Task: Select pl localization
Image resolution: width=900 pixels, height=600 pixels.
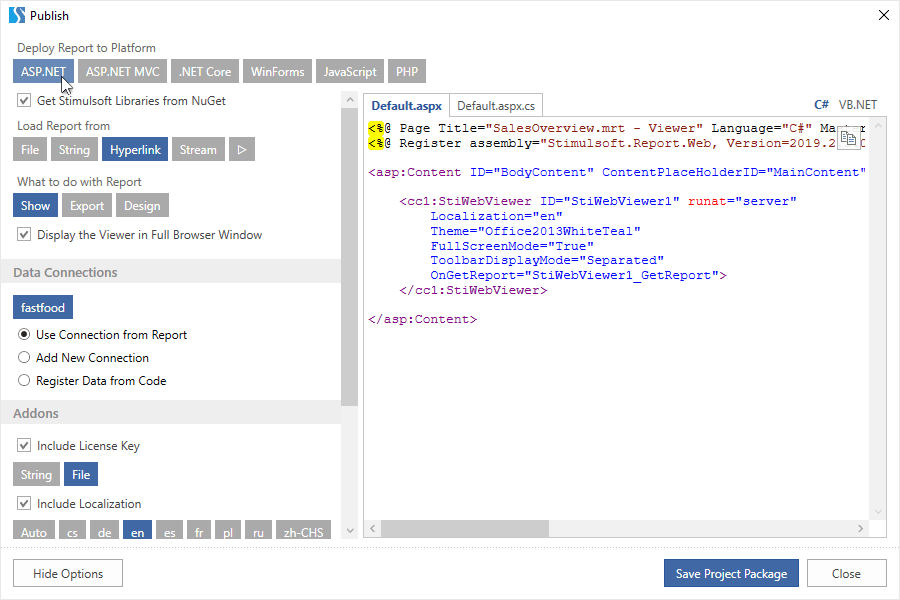Action: 228,531
